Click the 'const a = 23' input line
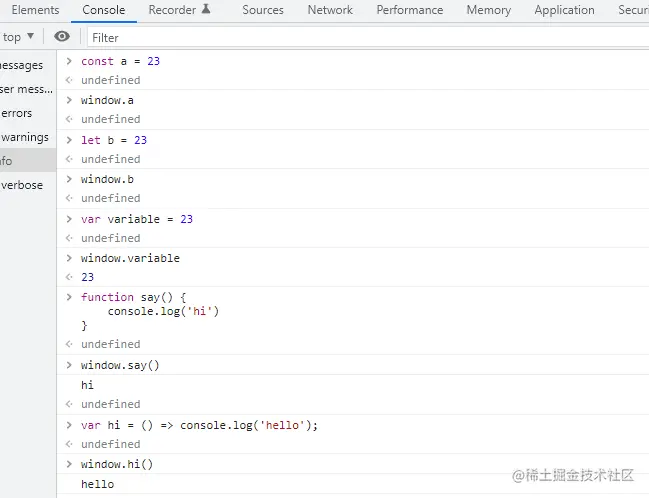 click(120, 61)
